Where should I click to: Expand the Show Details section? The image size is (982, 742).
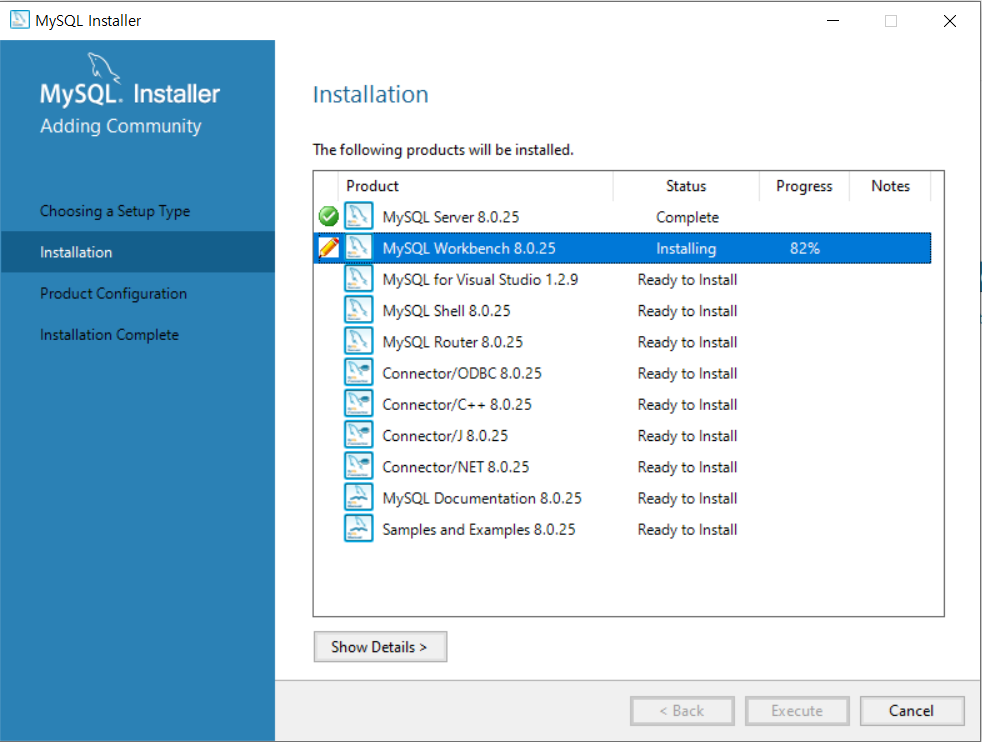tap(380, 647)
